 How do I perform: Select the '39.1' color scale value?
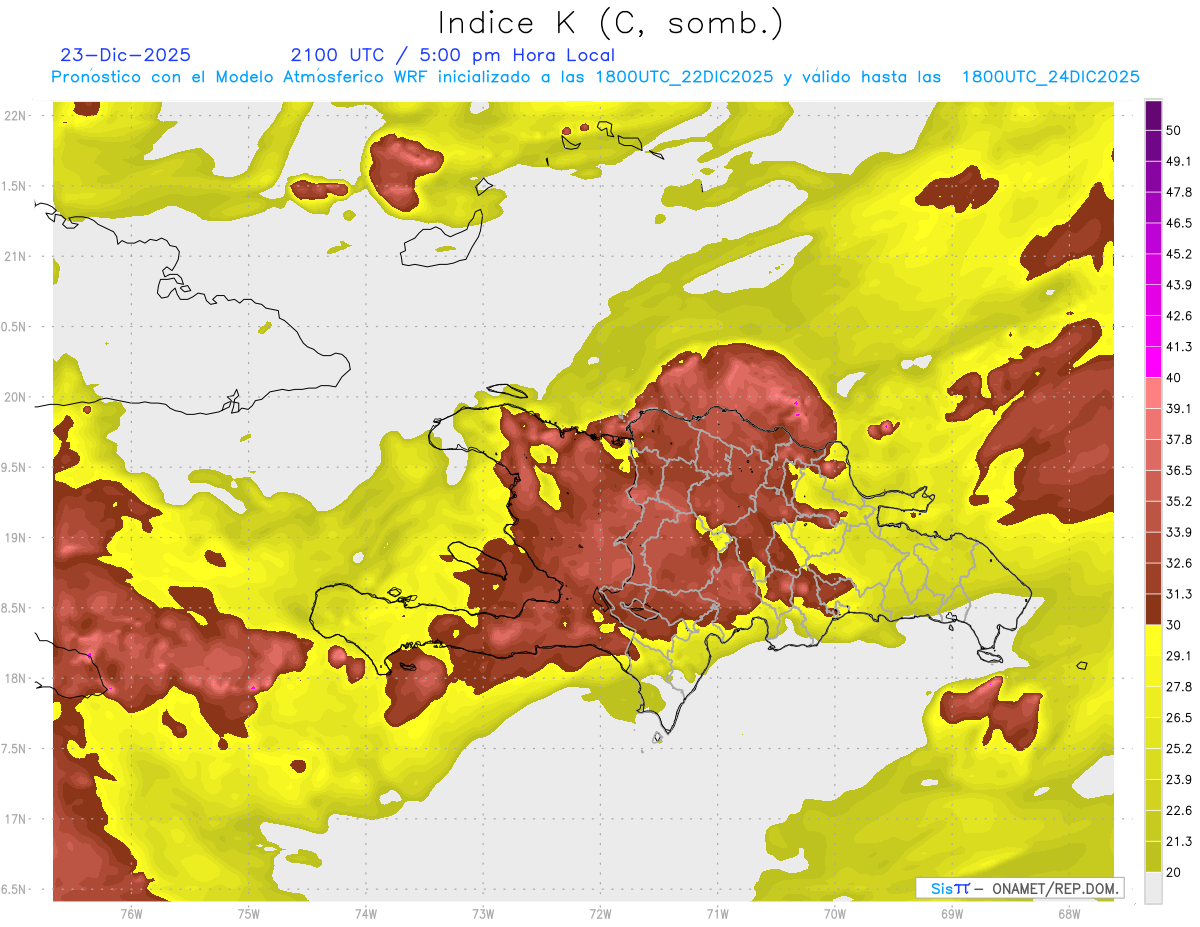[1179, 409]
